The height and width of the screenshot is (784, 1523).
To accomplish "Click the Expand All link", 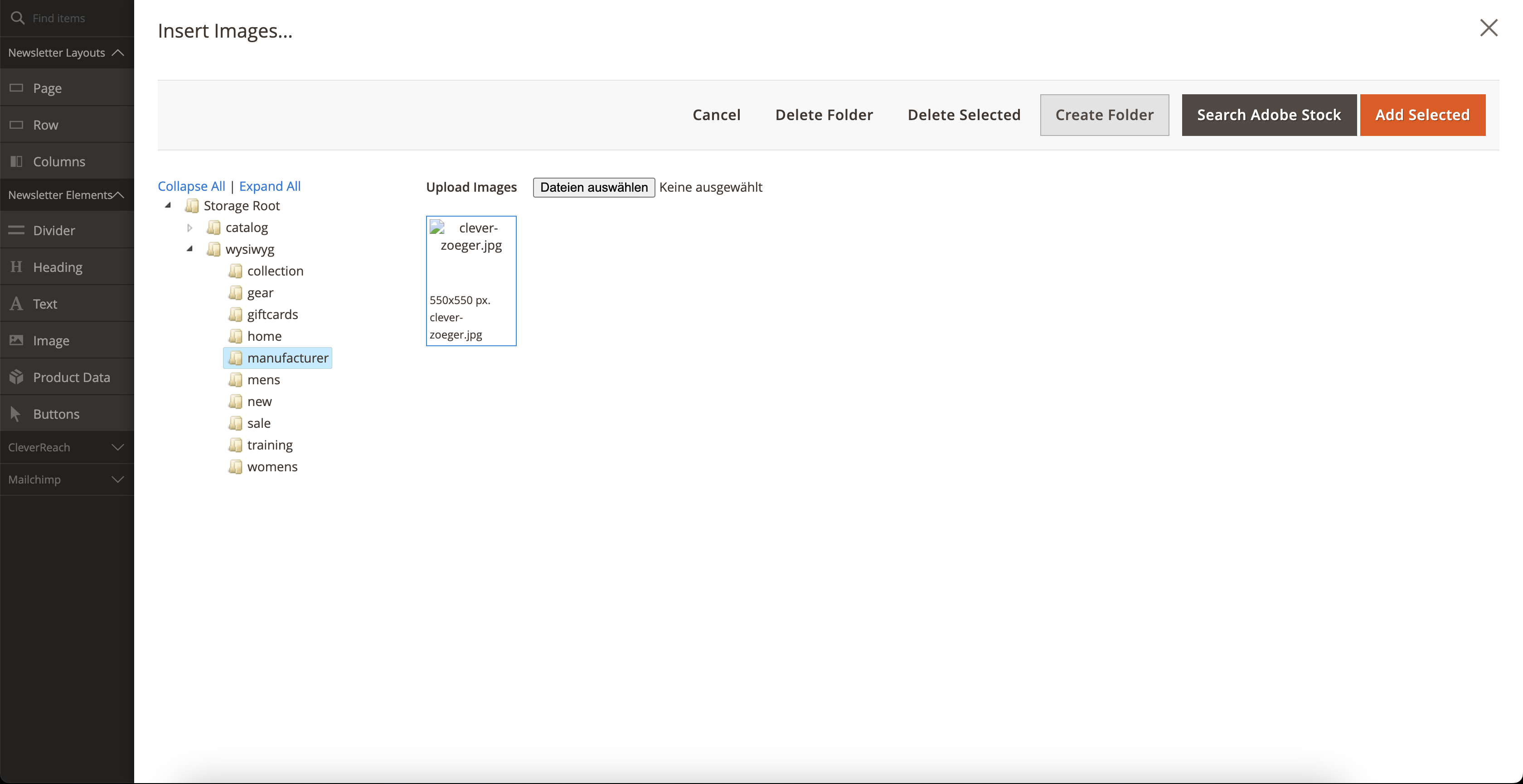I will coord(270,186).
